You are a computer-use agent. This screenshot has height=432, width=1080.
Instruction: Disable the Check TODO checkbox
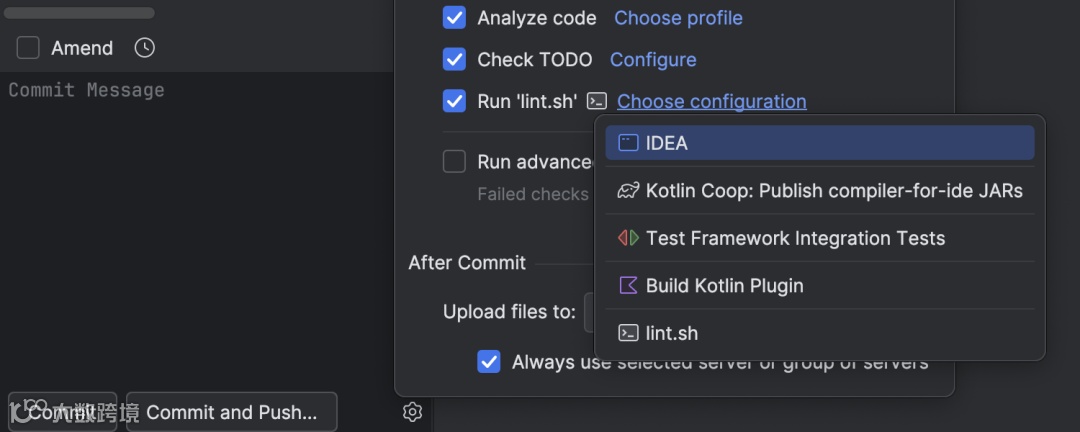tap(455, 60)
